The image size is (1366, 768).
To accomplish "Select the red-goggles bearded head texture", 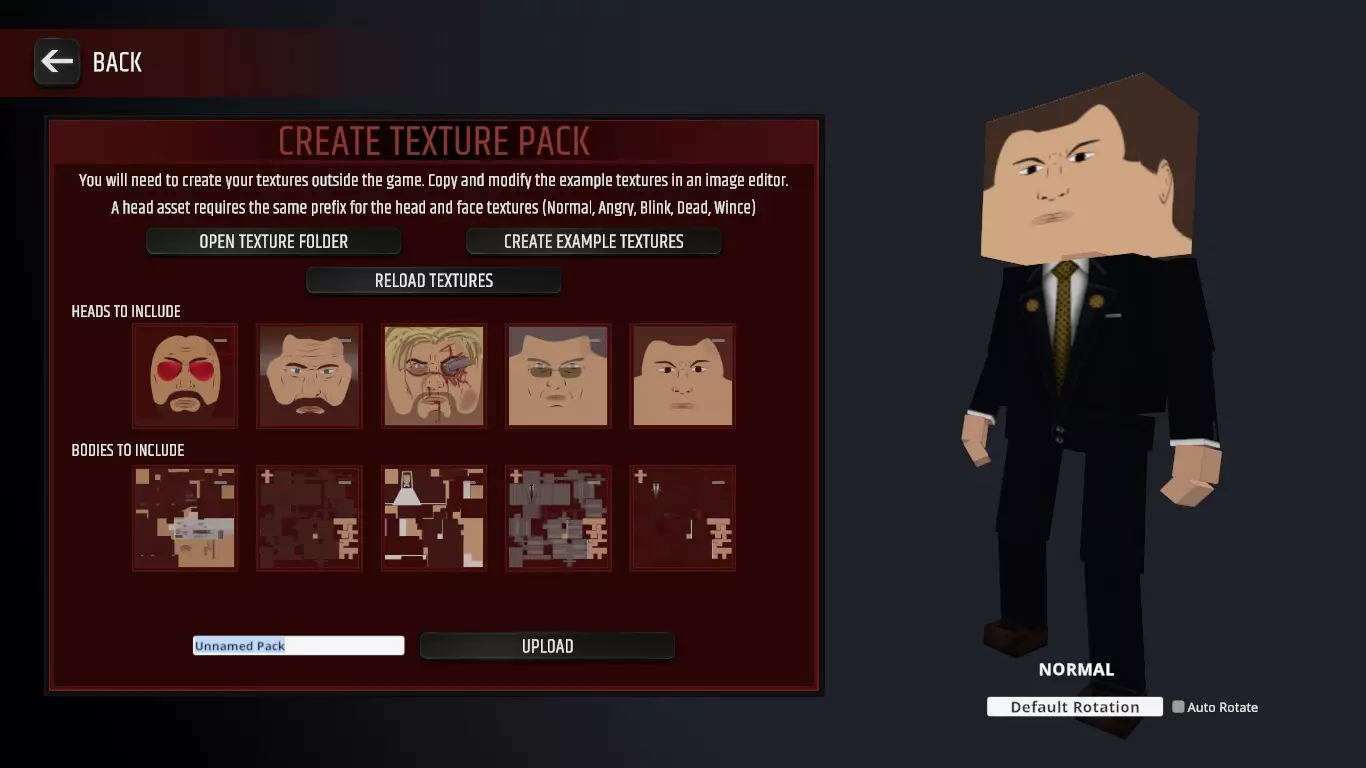I will coord(185,376).
